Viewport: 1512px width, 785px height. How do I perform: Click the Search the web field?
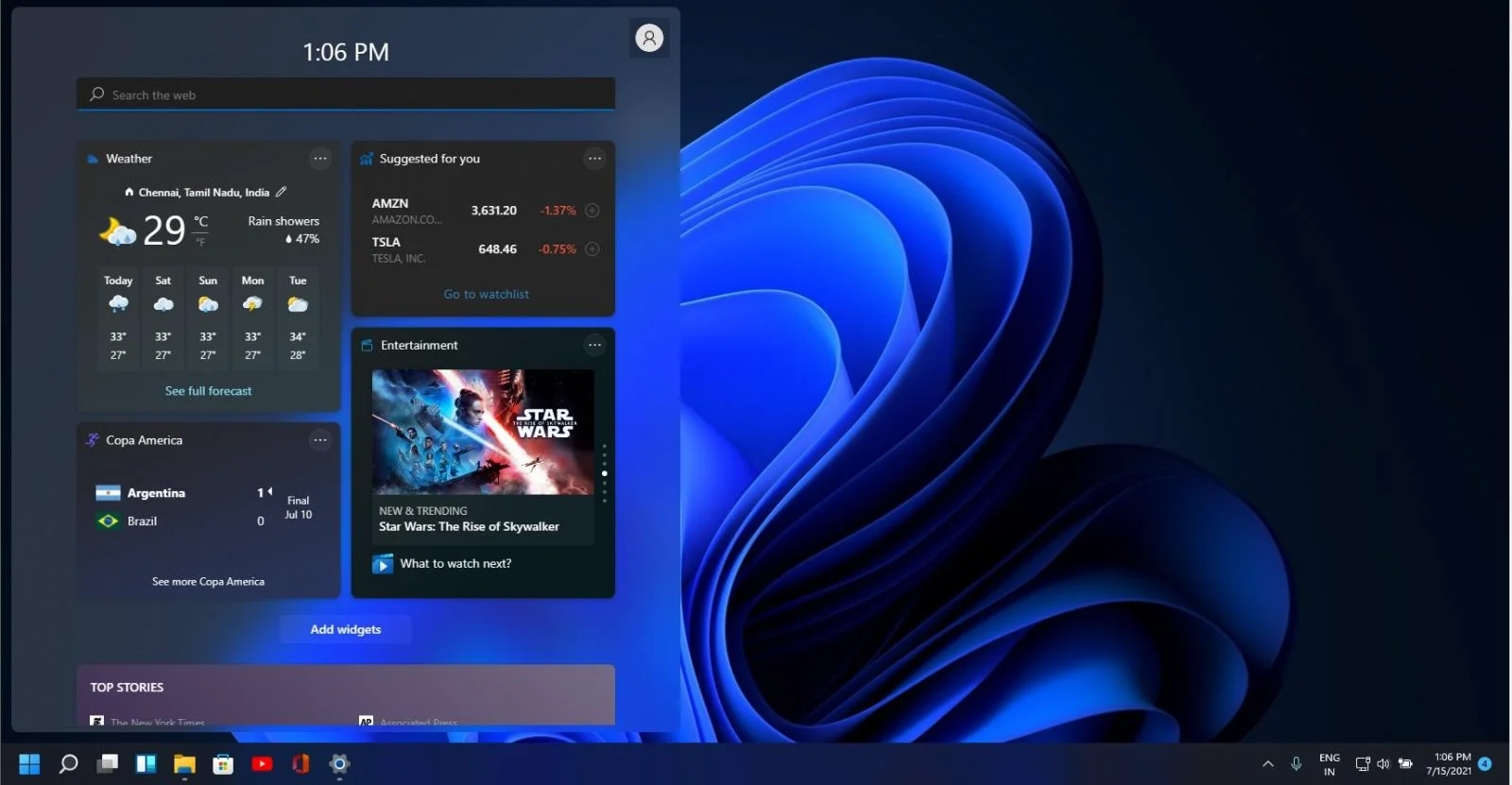pos(346,94)
